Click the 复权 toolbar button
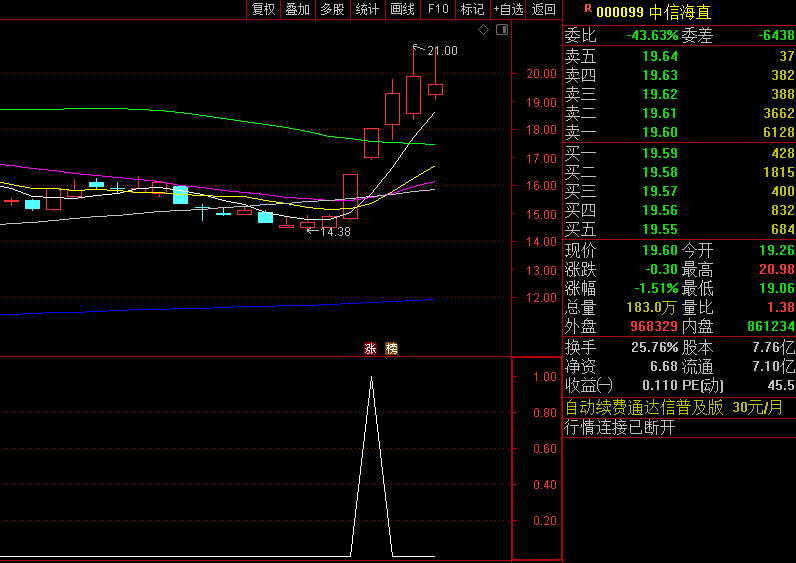This screenshot has height=563, width=796. pos(263,9)
